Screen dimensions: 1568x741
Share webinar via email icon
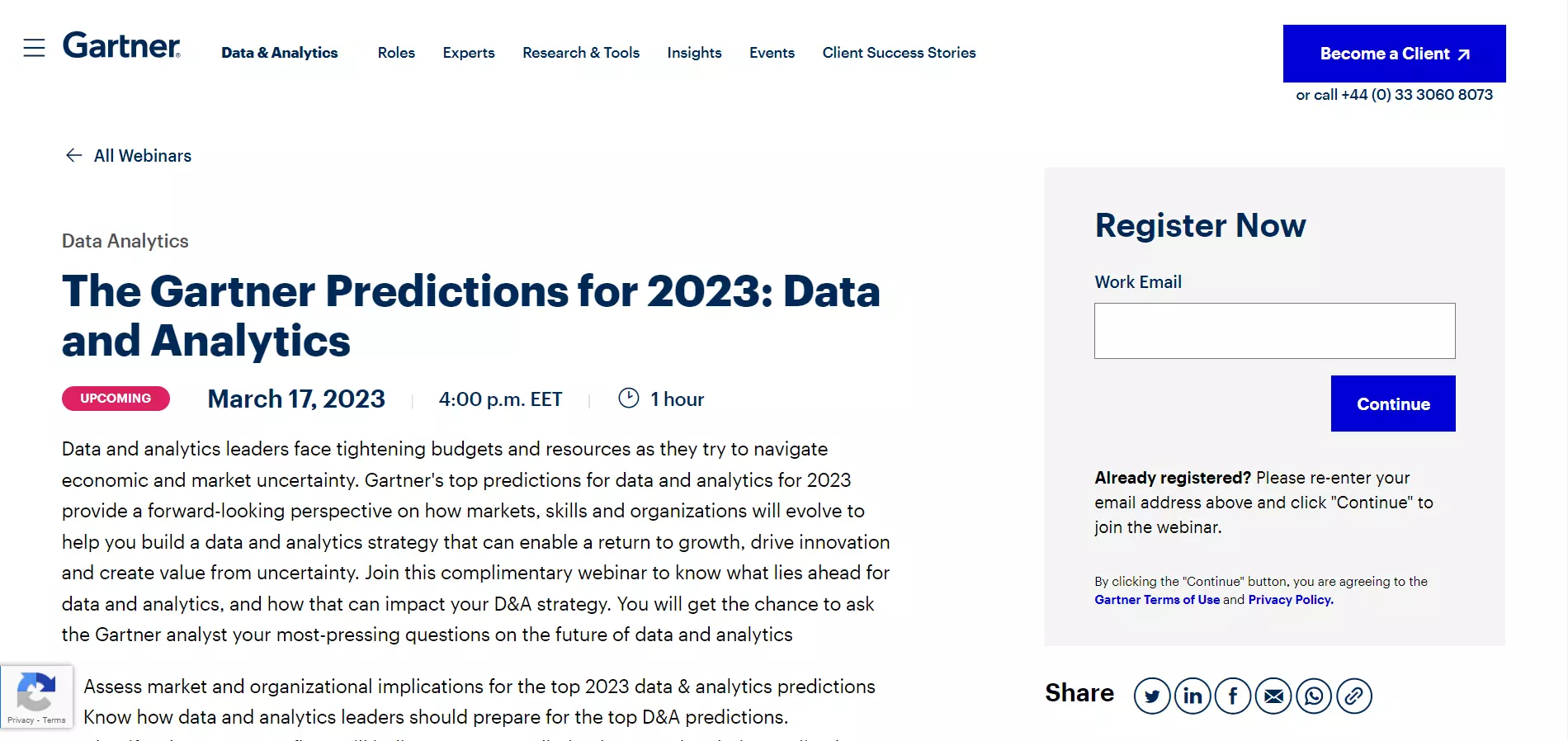click(x=1273, y=696)
